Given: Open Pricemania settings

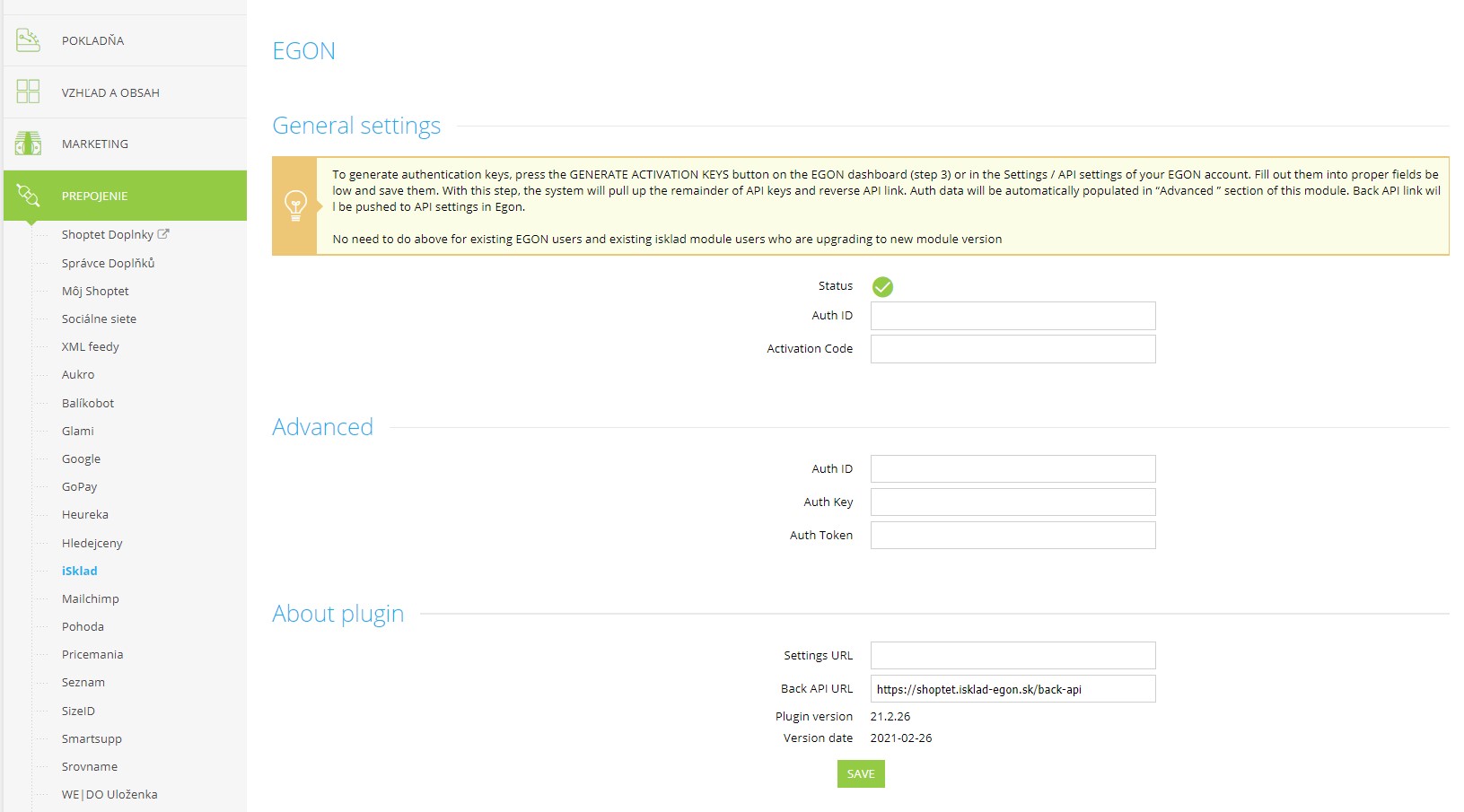Looking at the screenshot, I should pos(92,654).
